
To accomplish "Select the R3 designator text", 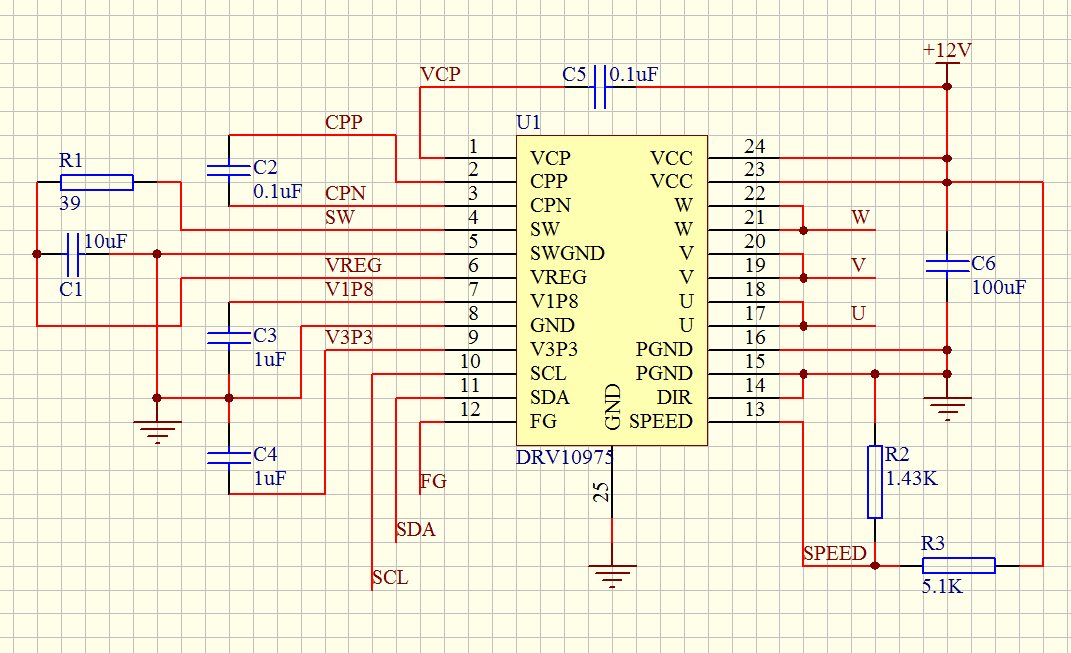I will tap(933, 544).
